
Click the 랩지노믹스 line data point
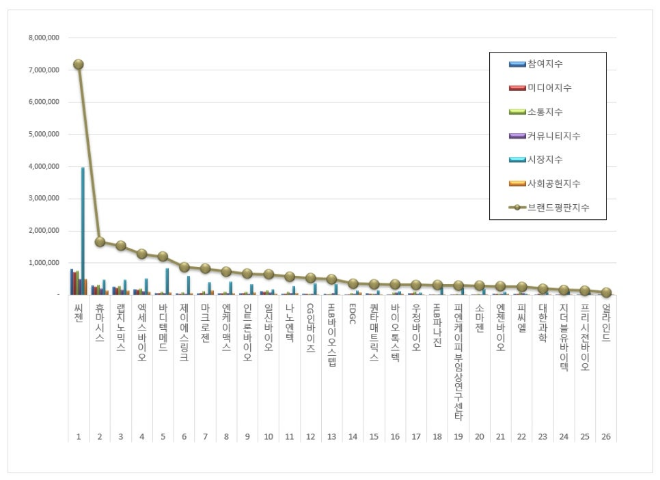[x=121, y=245]
